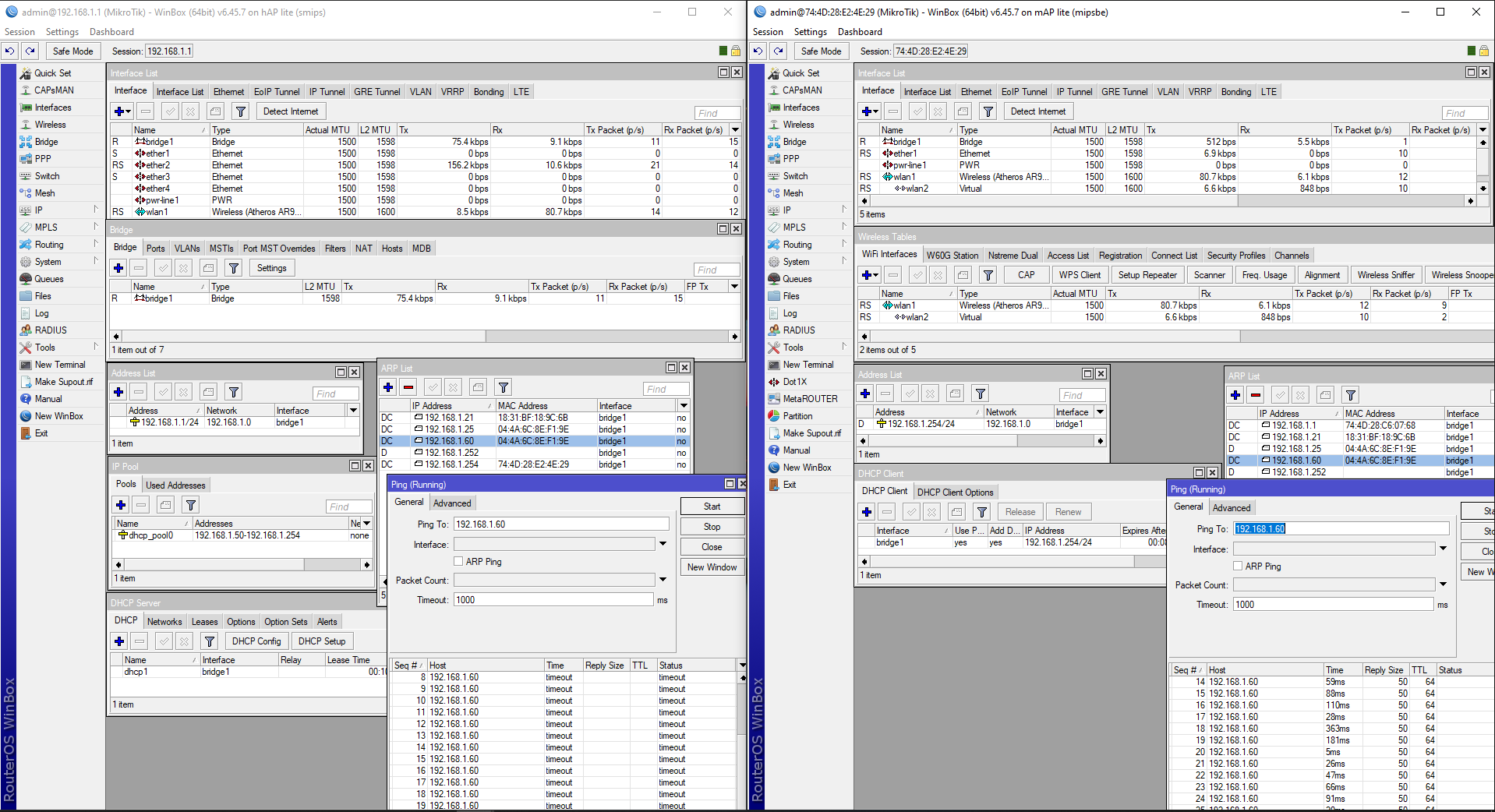The height and width of the screenshot is (812, 1495).
Task: Switch to Security Profiles tab in Wireless Tables
Action: coord(1236,256)
